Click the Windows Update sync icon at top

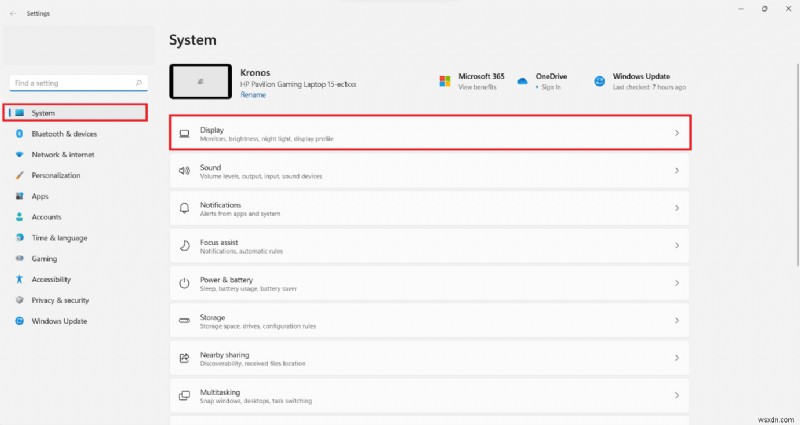(599, 81)
